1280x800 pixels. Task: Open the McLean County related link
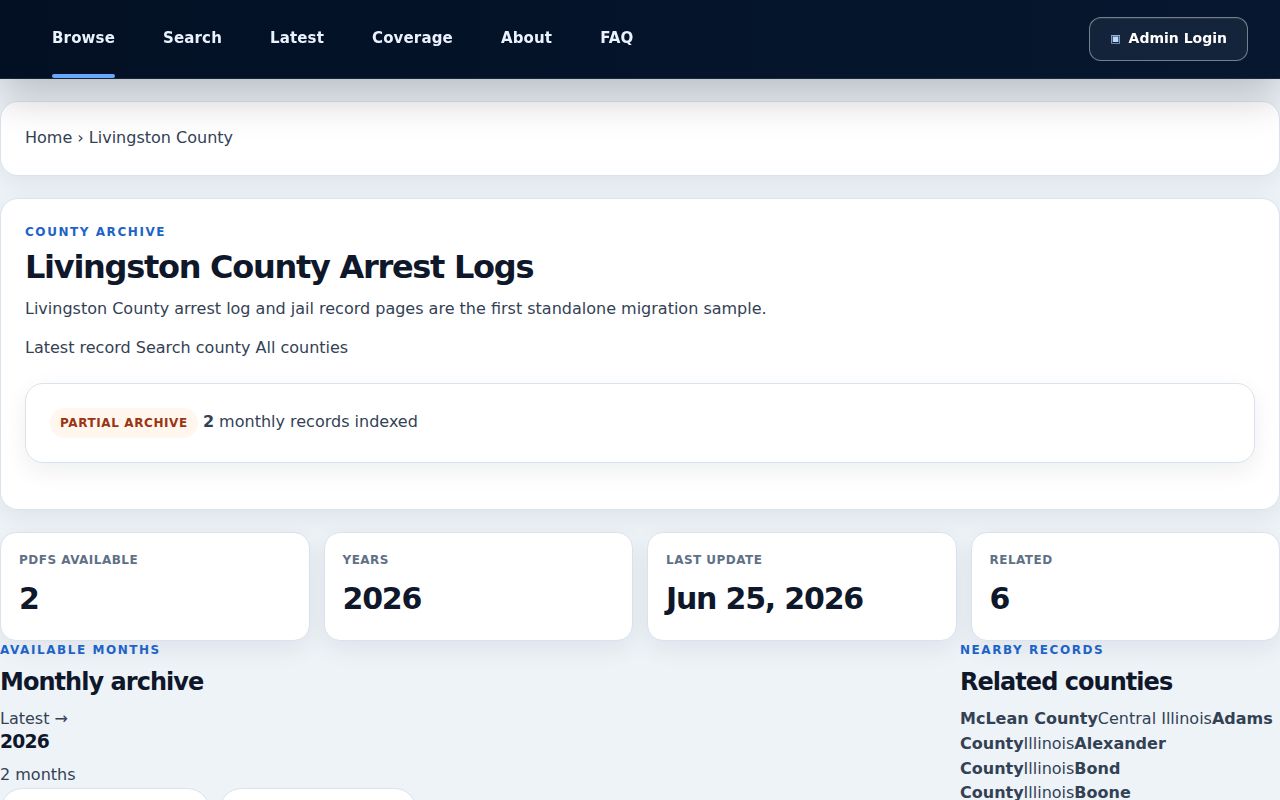point(1029,719)
